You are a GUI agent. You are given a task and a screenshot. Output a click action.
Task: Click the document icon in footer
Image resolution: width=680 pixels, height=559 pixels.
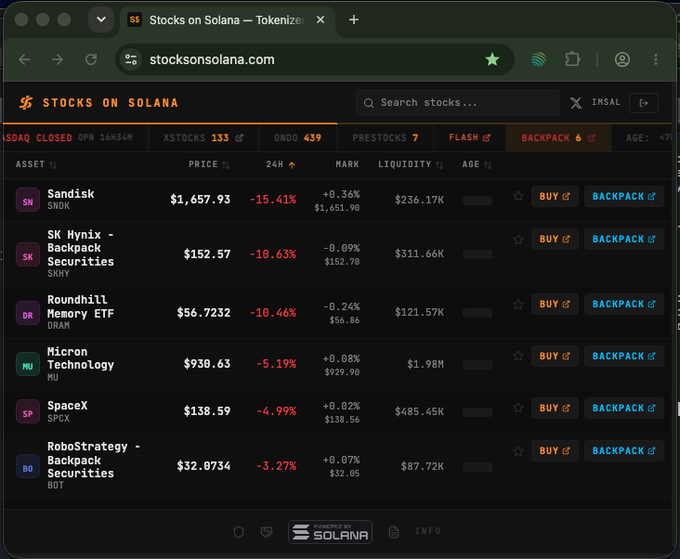[x=394, y=532]
